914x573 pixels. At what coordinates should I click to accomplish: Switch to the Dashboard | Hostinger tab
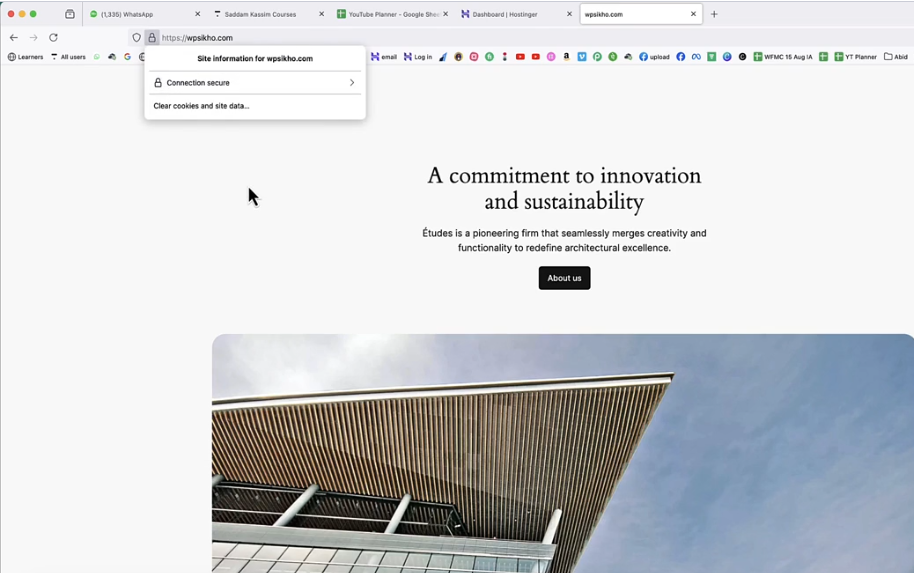coord(510,14)
